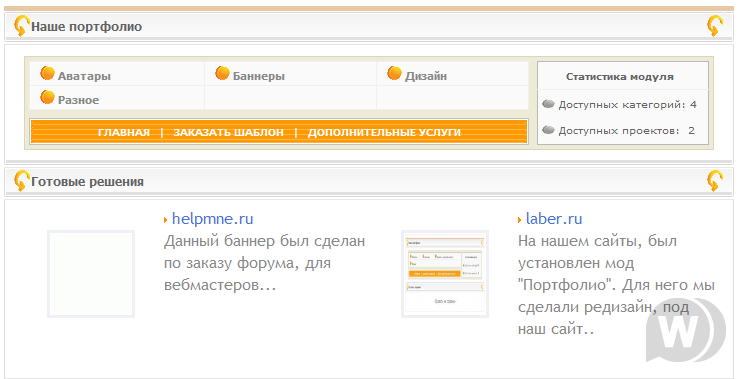
Task: Go to ГЛАВНАЯ in orange menu
Action: pyautogui.click(x=124, y=133)
